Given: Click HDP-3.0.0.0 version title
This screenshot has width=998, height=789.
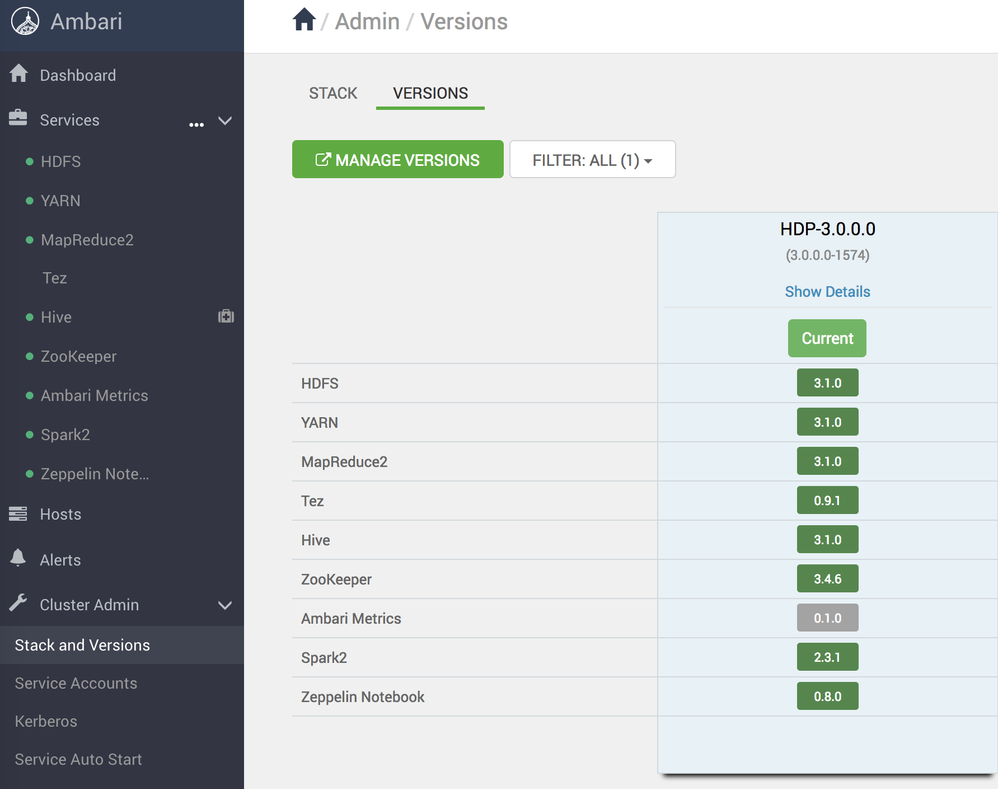Looking at the screenshot, I should pos(827,228).
